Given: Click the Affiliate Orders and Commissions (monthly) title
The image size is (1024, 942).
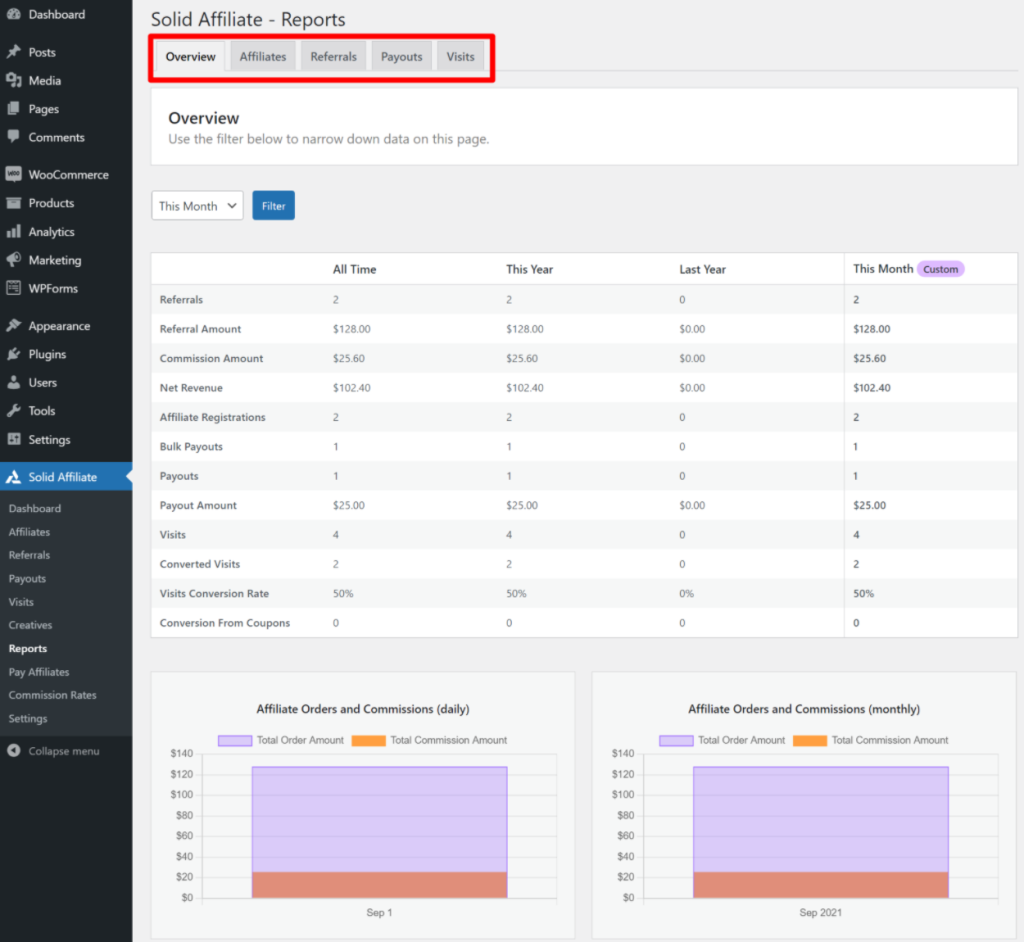Looking at the screenshot, I should tap(804, 709).
